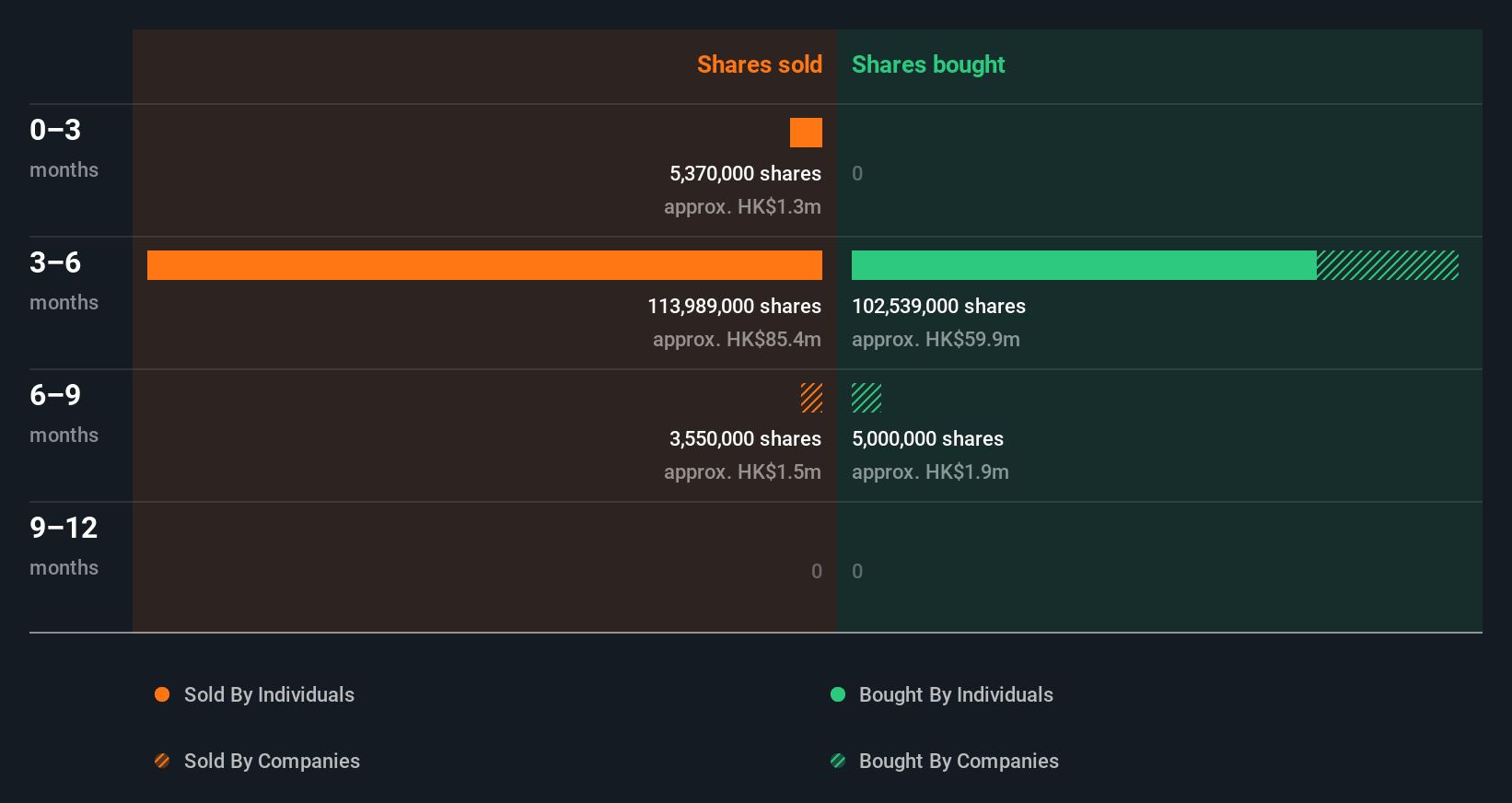Click the 5,370,000 shares value
The height and width of the screenshot is (803, 1512).
(x=745, y=173)
